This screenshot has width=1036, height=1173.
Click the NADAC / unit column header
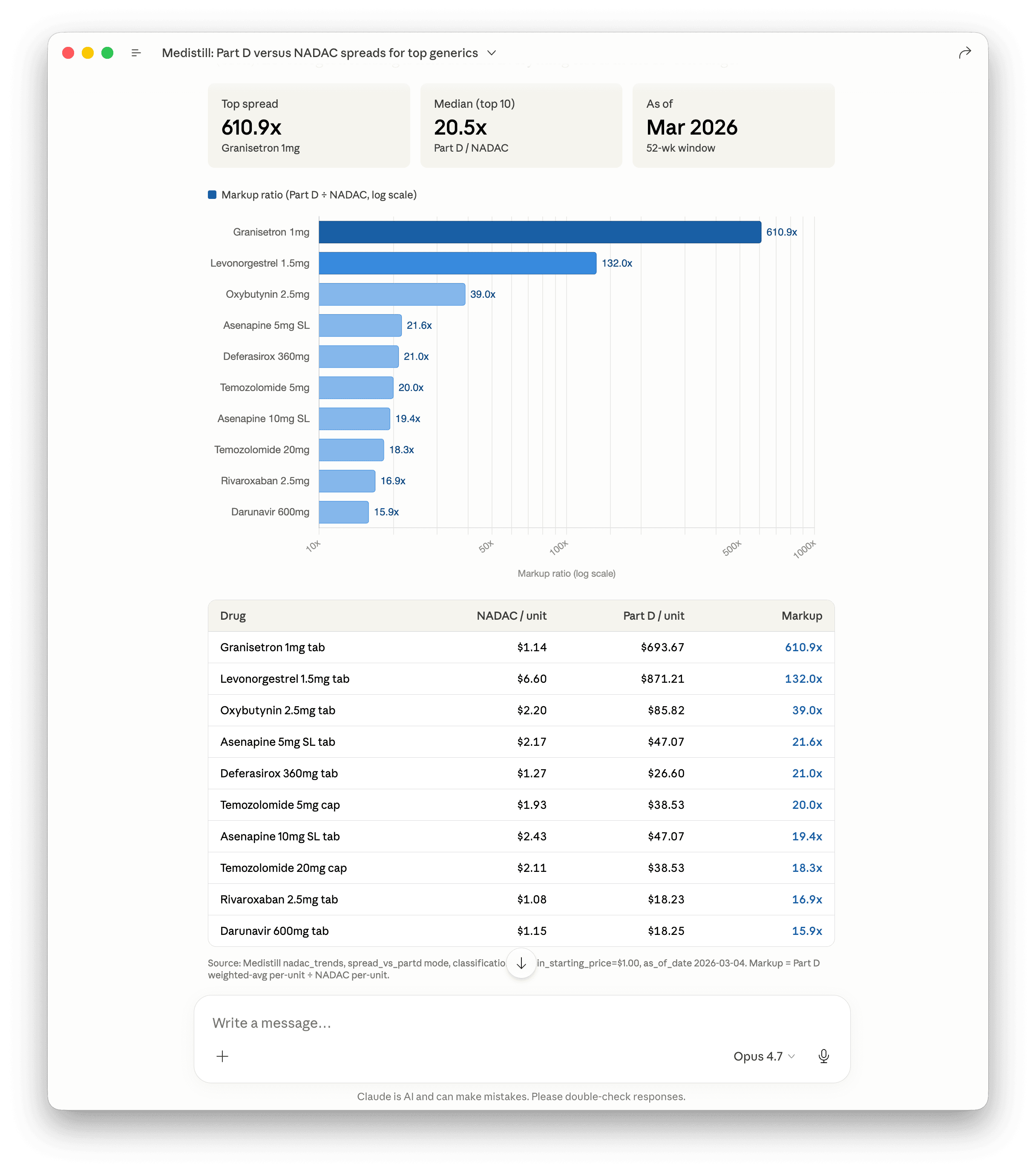(512, 616)
